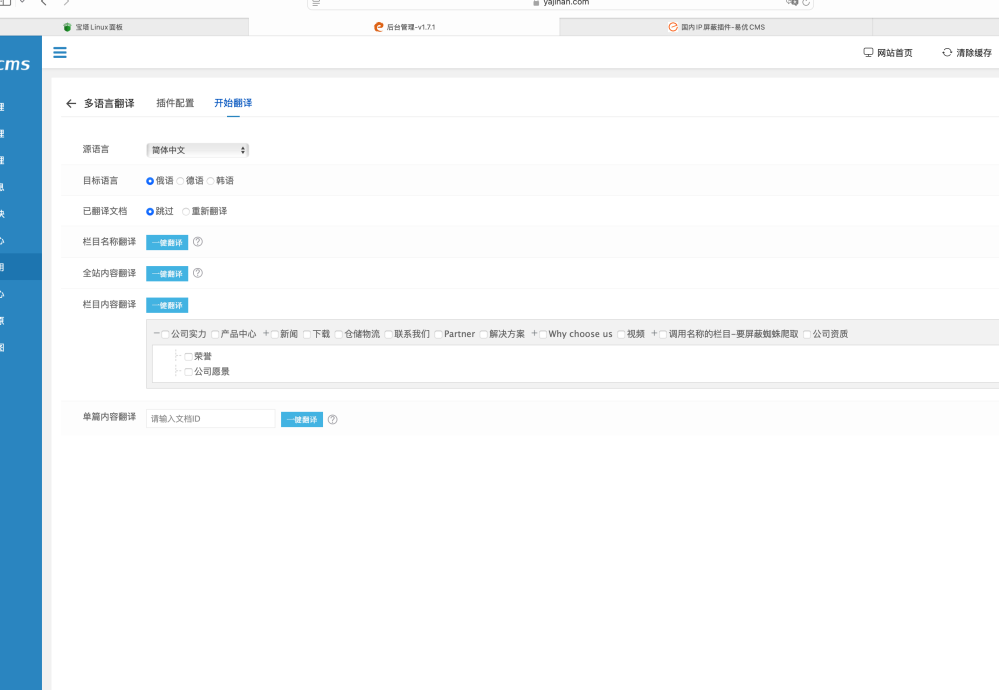
Task: Click the 请输入文档ID input field
Action: click(211, 419)
